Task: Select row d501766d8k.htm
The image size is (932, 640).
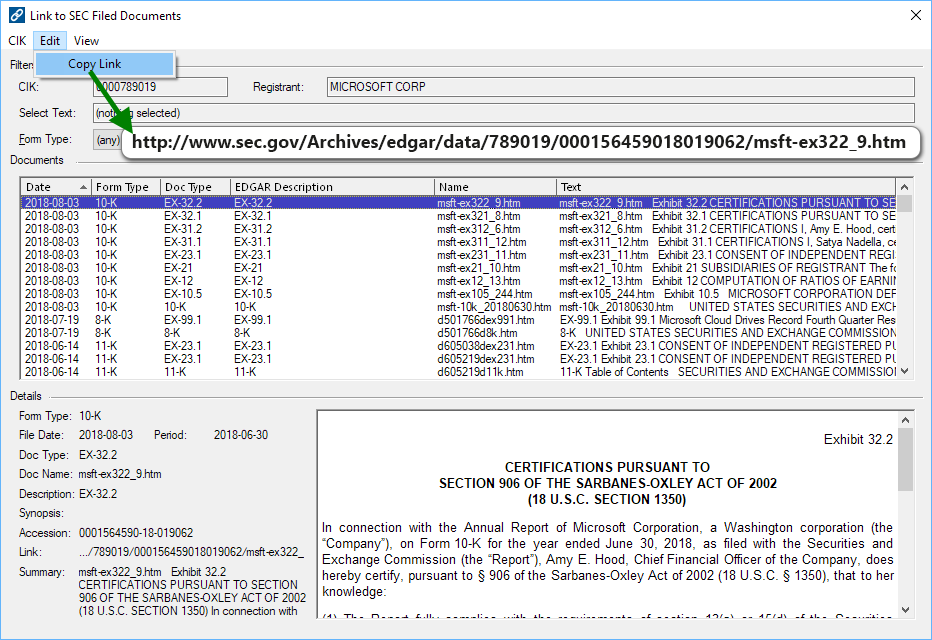Action: [x=458, y=333]
